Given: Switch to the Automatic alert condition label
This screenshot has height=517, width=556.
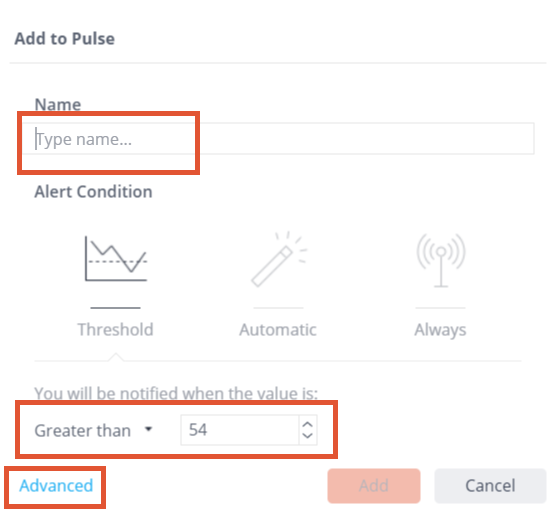Looking at the screenshot, I should [278, 330].
